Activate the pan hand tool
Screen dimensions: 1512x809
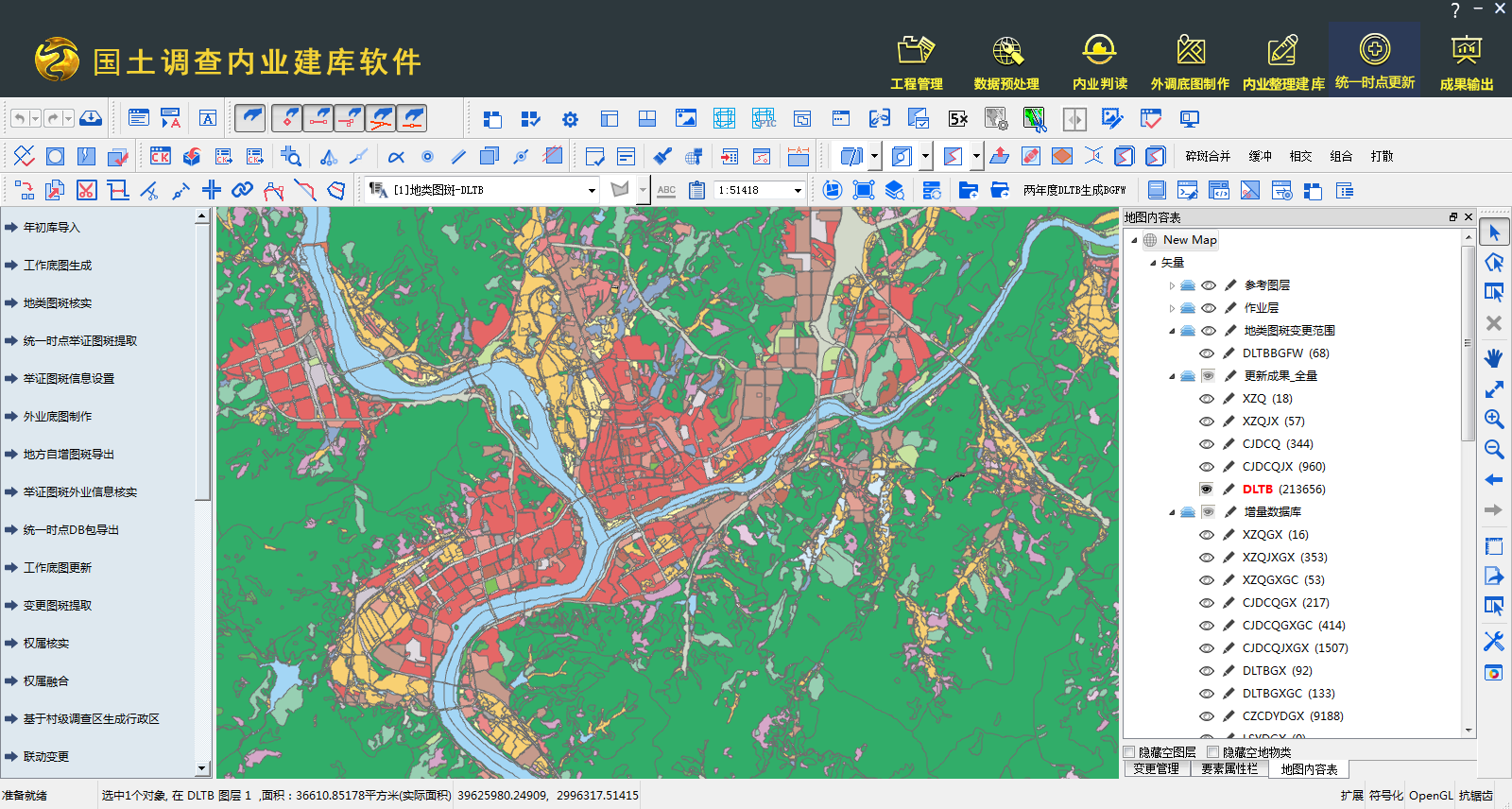[1494, 357]
